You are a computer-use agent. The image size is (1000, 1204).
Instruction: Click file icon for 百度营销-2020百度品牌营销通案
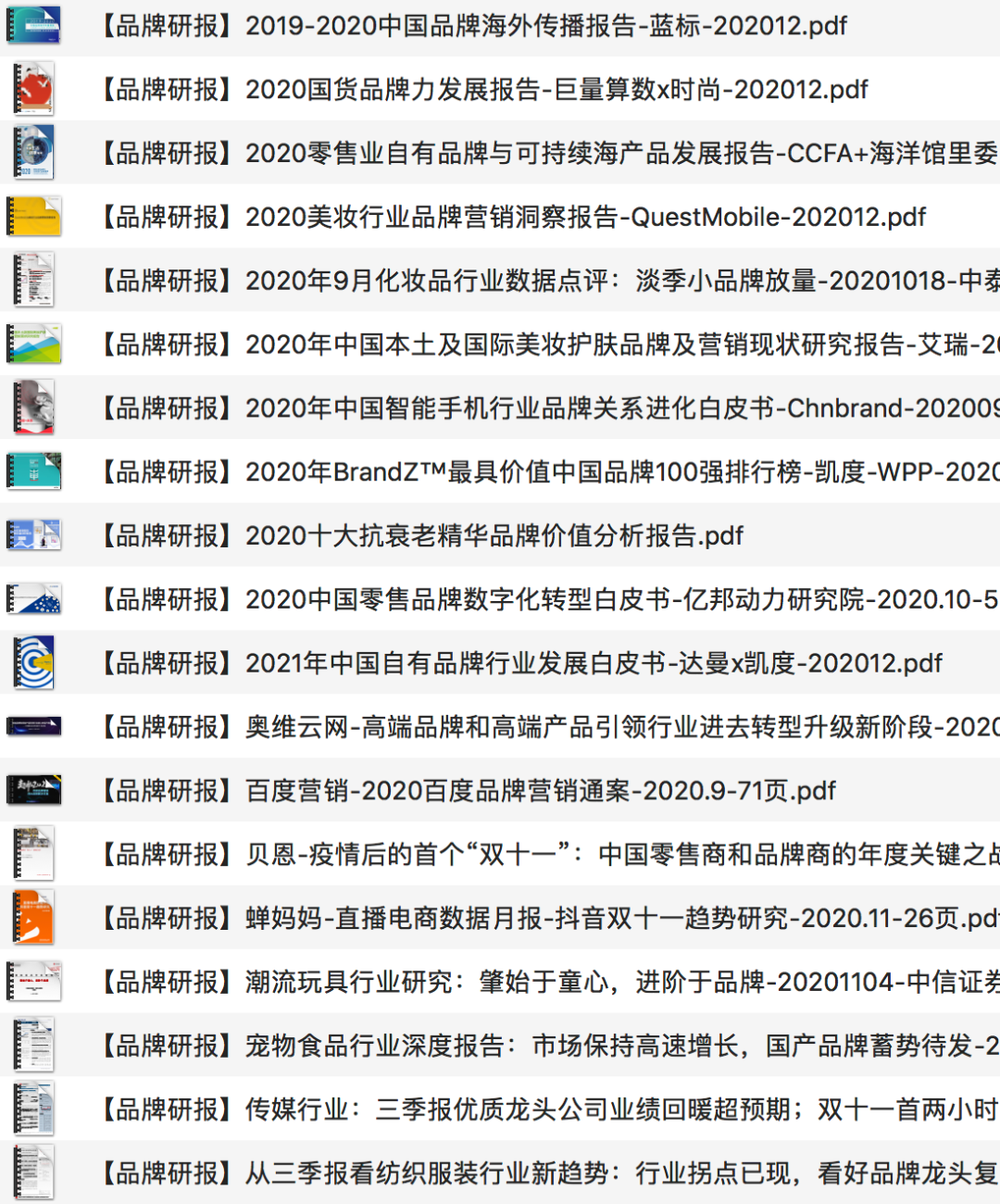pyautogui.click(x=33, y=790)
